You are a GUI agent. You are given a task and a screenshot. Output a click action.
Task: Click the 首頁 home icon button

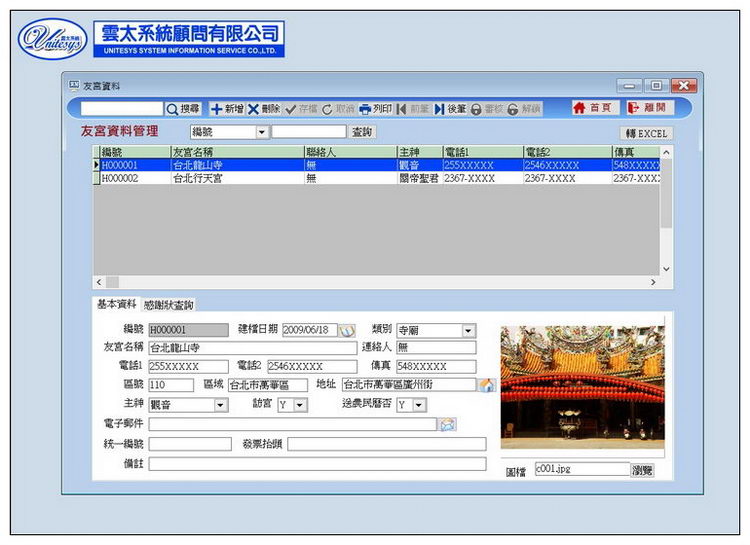point(592,108)
